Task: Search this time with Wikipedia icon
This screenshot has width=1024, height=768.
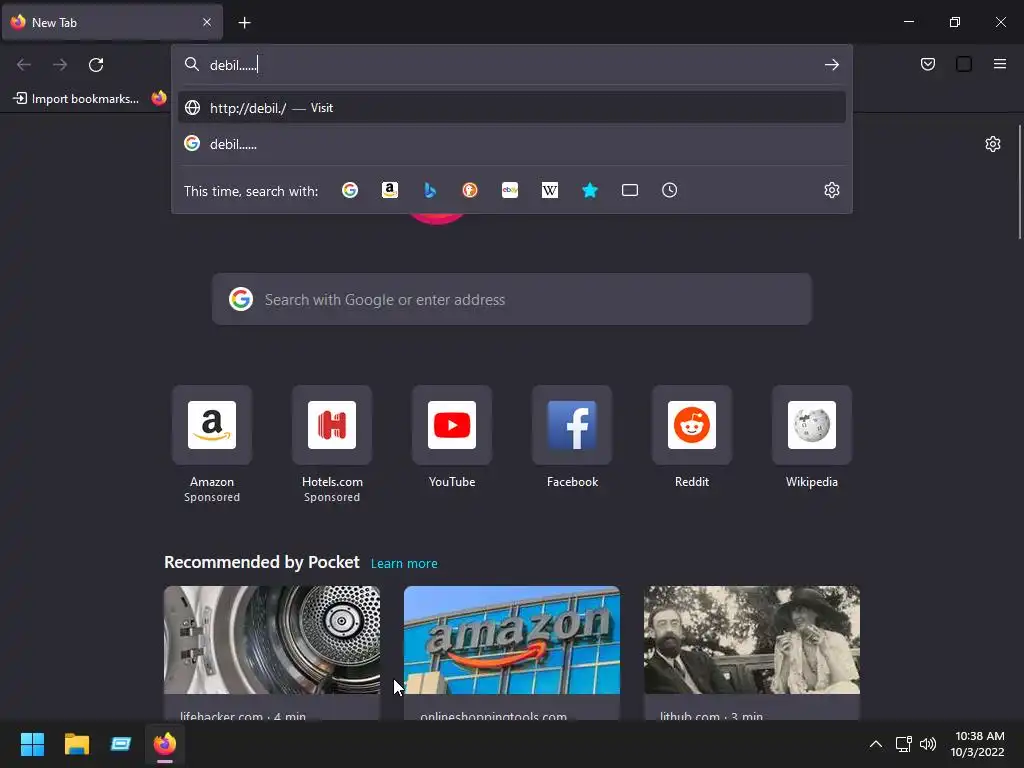Action: click(x=550, y=190)
